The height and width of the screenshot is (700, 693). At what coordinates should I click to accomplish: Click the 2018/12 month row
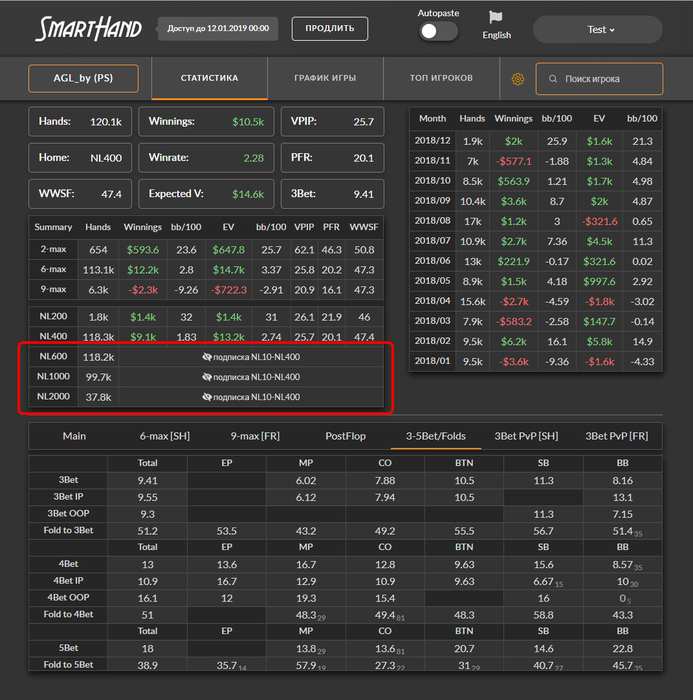[x=536, y=141]
